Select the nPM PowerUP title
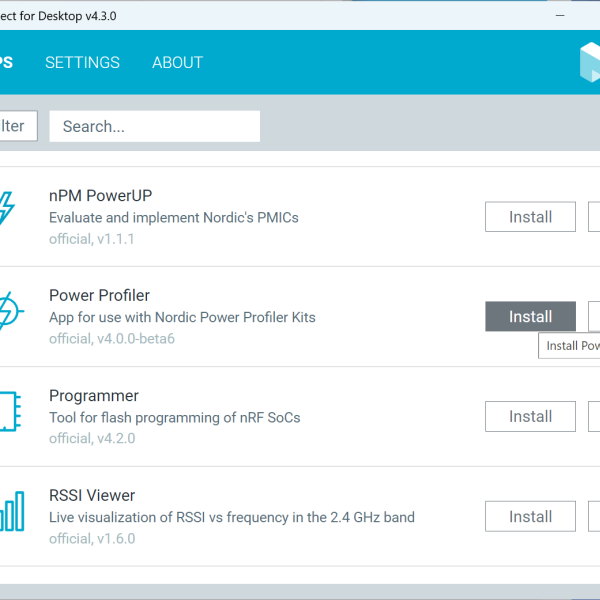The image size is (600, 600). pos(101,196)
